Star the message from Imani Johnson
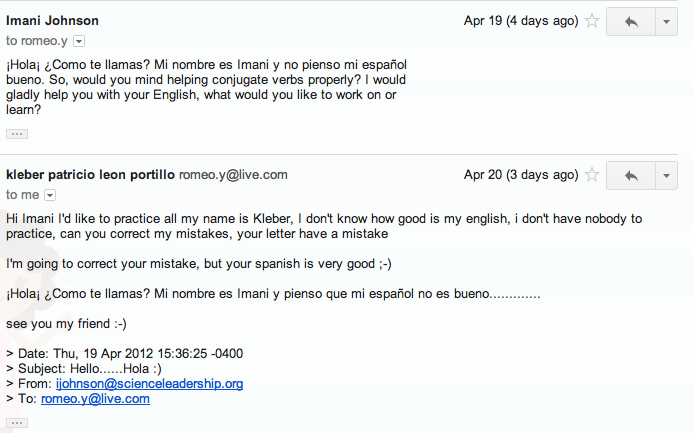The image size is (694, 433). click(x=592, y=21)
